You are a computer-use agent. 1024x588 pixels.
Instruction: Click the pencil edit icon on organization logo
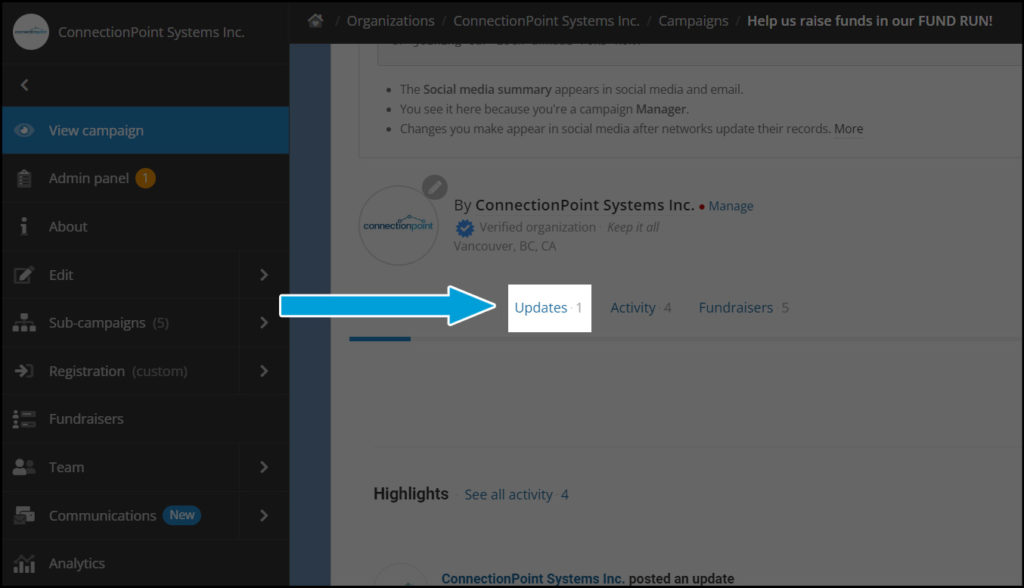(x=434, y=188)
